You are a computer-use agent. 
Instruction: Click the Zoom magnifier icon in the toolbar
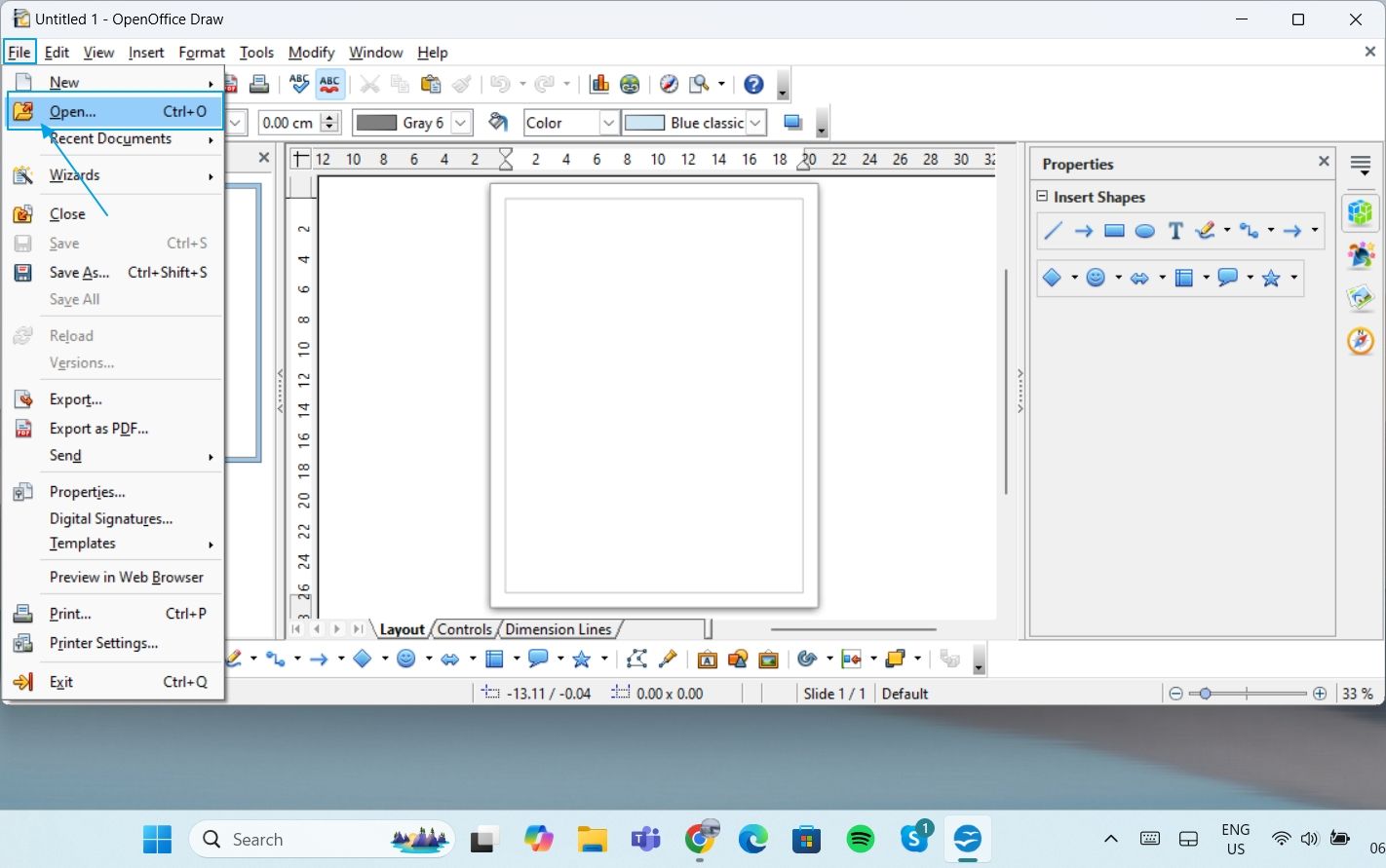699,84
